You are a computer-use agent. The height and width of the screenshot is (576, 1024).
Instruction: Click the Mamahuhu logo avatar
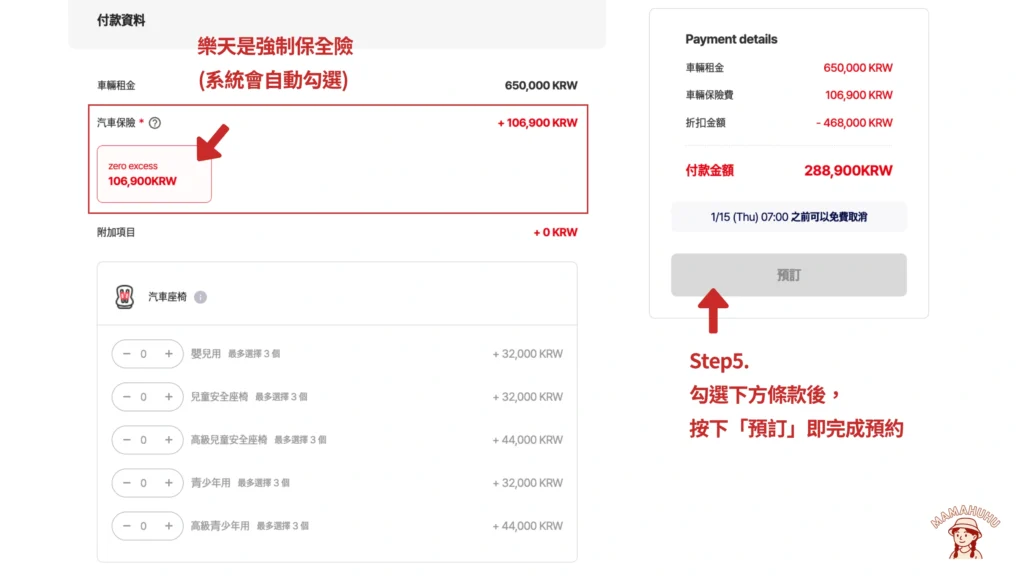pos(966,532)
